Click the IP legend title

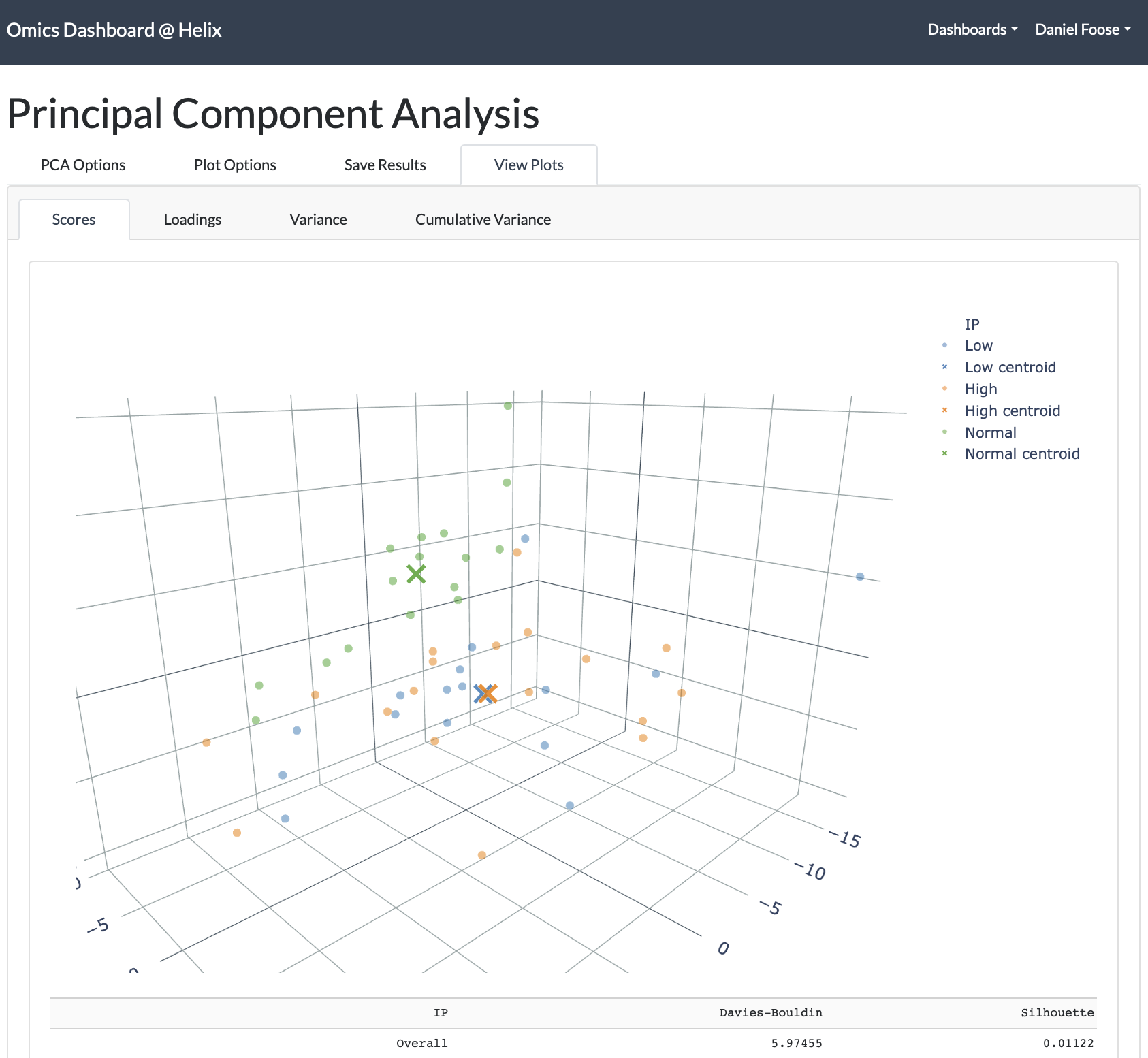click(x=972, y=324)
